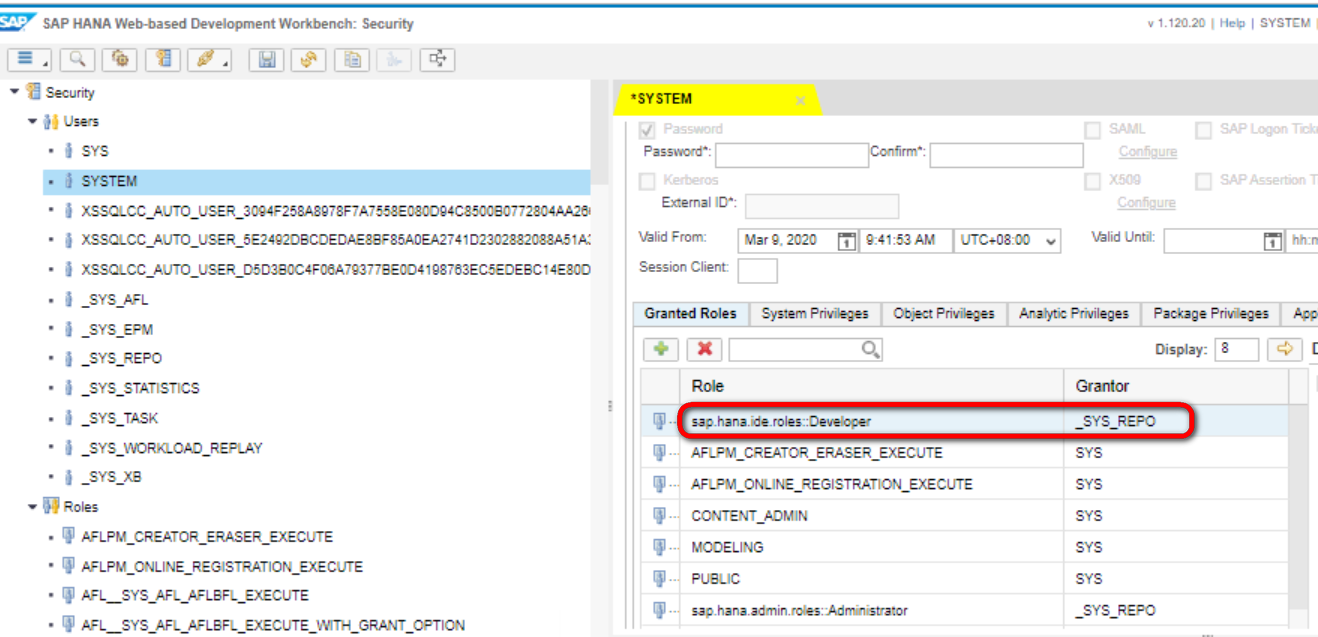The image size is (1318, 637).
Task: Open Valid Until calendar picker
Action: 1273,240
